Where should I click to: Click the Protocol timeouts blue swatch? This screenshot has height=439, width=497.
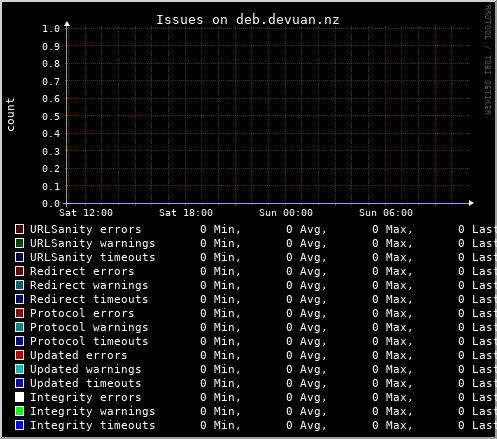point(19,341)
